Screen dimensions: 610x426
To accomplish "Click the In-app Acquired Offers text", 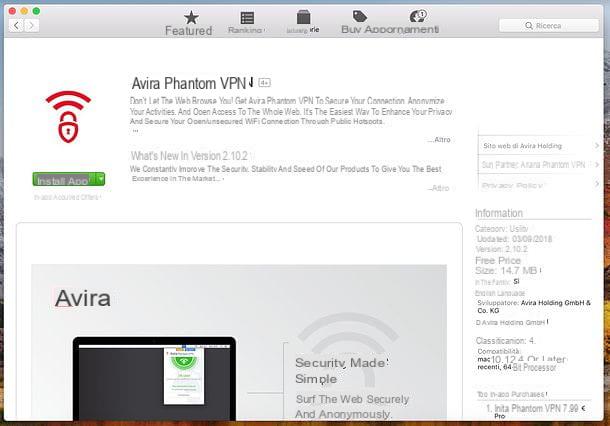I will (x=67, y=197).
